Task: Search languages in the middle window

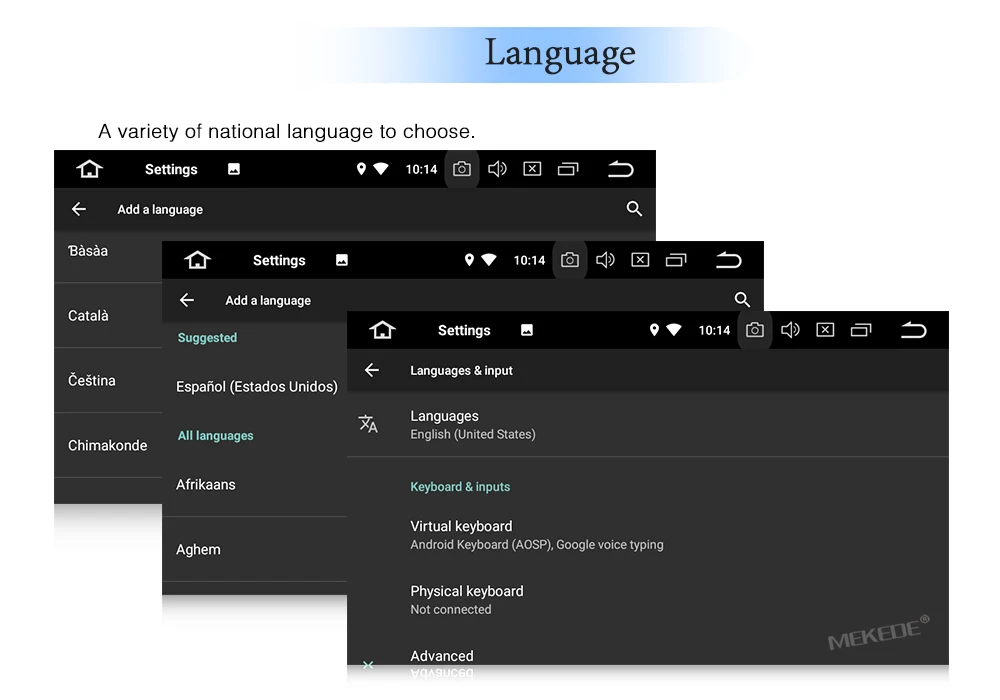Action: (x=742, y=300)
